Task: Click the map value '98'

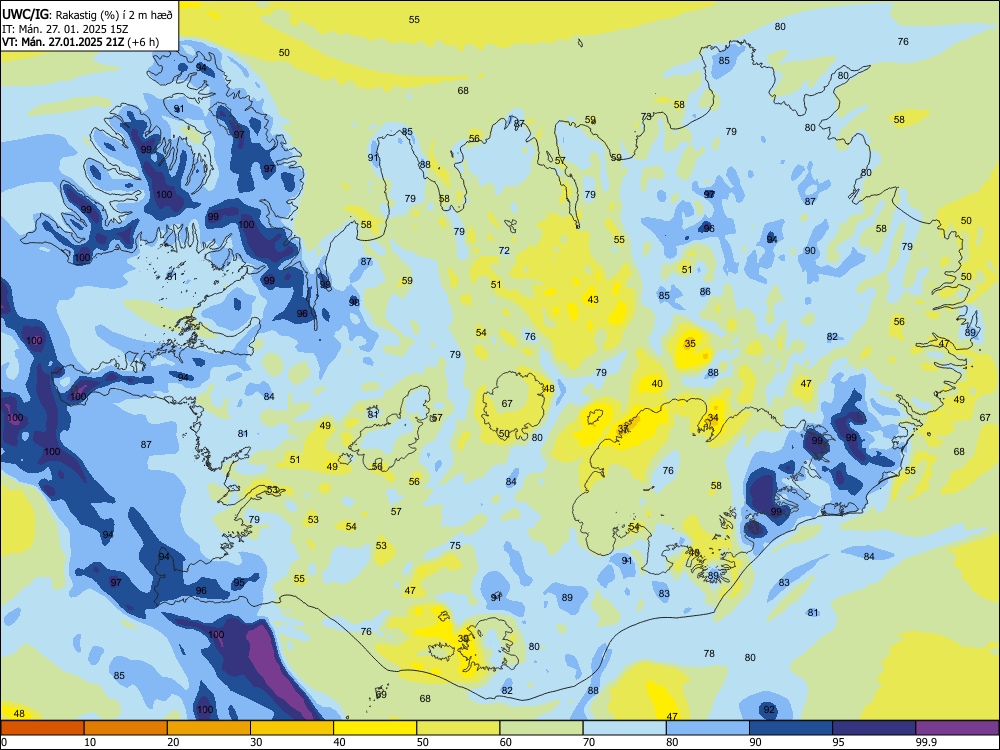Action: pos(354,302)
